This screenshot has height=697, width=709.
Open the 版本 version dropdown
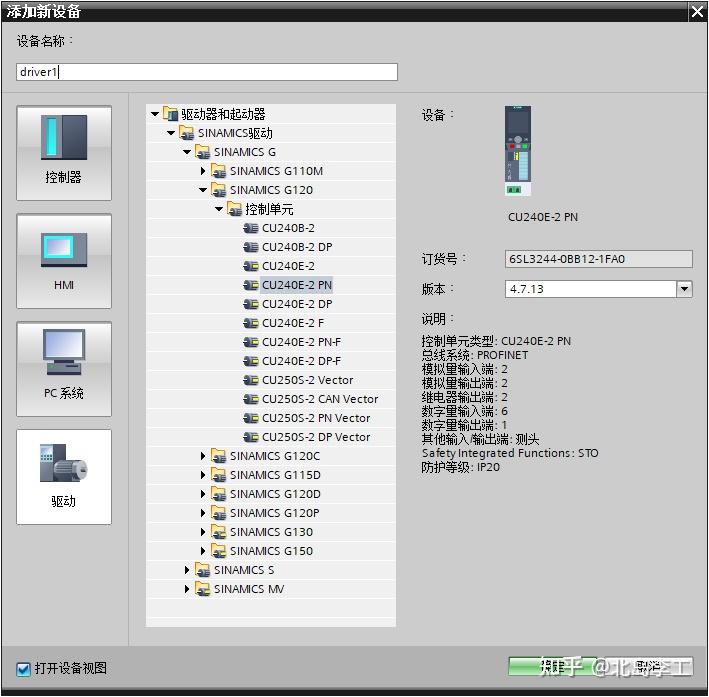684,289
